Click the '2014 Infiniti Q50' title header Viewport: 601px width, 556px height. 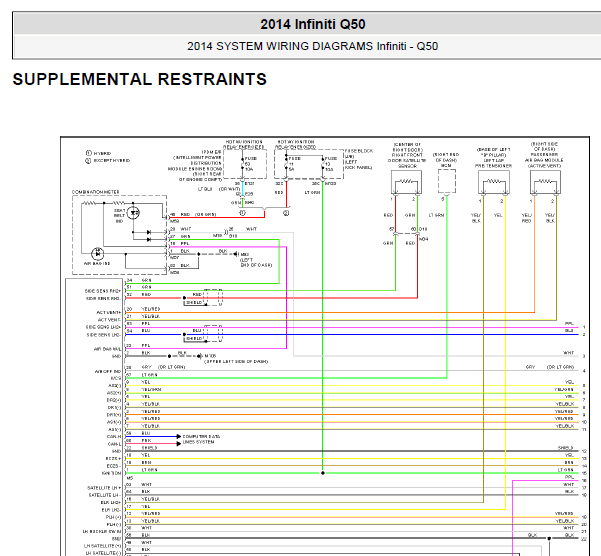click(313, 24)
